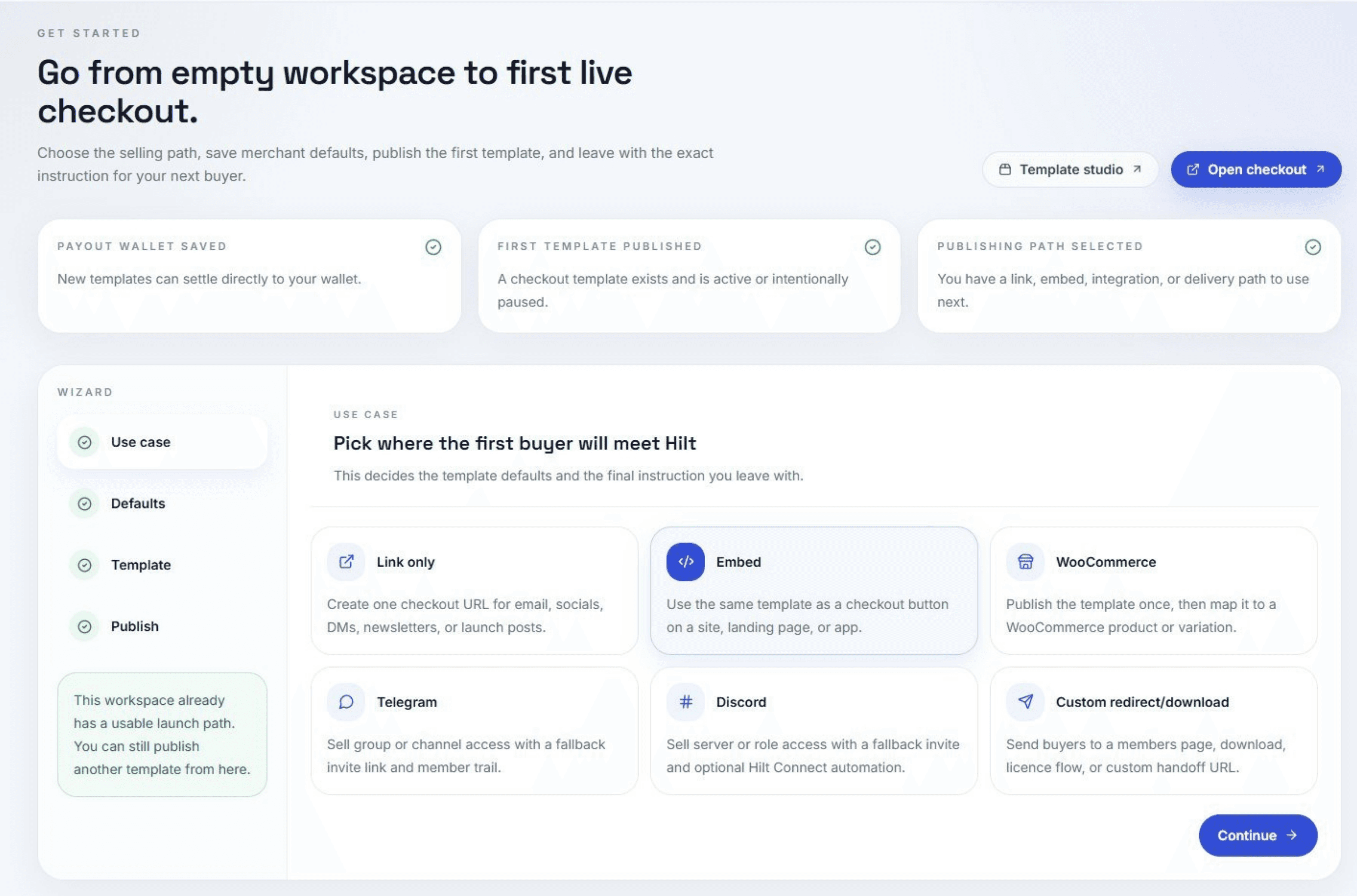Click the Link only external-link icon

point(346,562)
